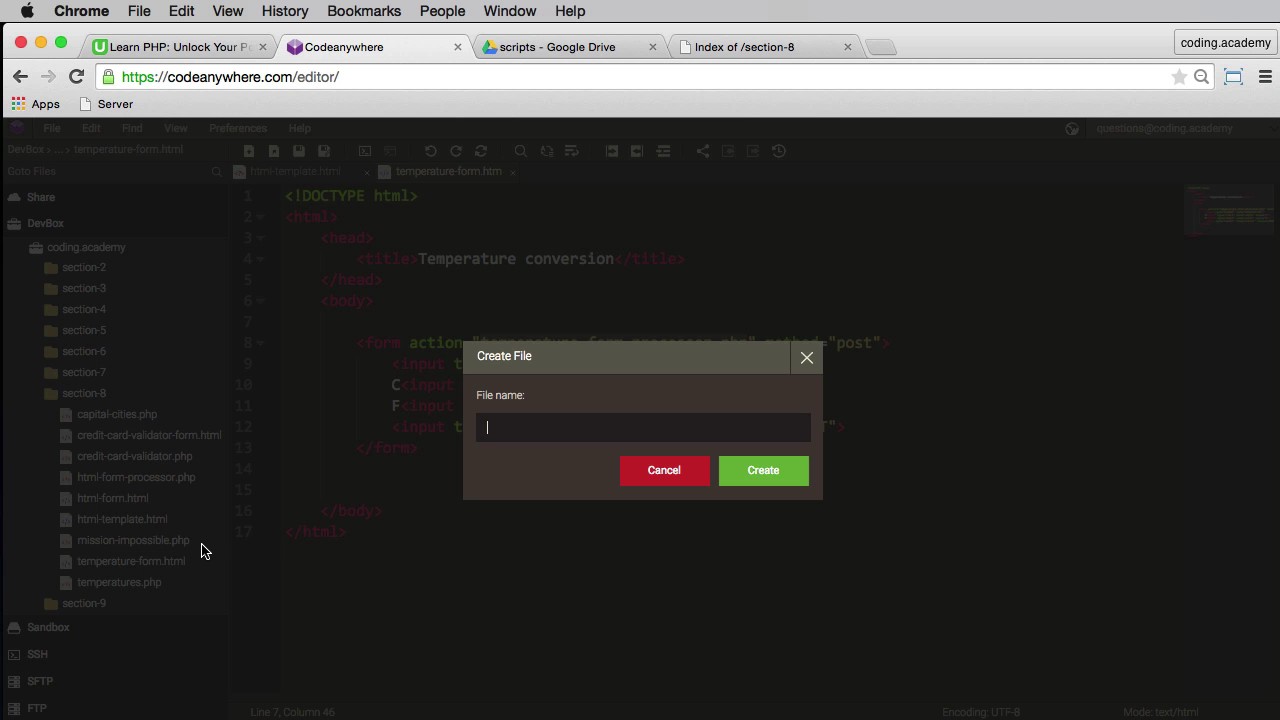Screen dimensions: 1280x720
Task: Open the editor's Preferences menu
Action: pyautogui.click(x=237, y=128)
